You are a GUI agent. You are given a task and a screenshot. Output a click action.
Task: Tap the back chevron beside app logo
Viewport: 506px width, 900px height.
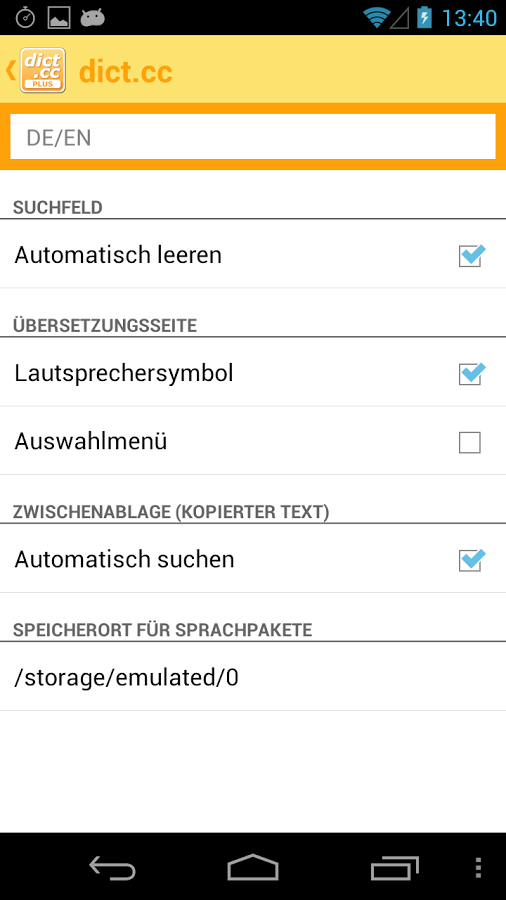[10, 70]
